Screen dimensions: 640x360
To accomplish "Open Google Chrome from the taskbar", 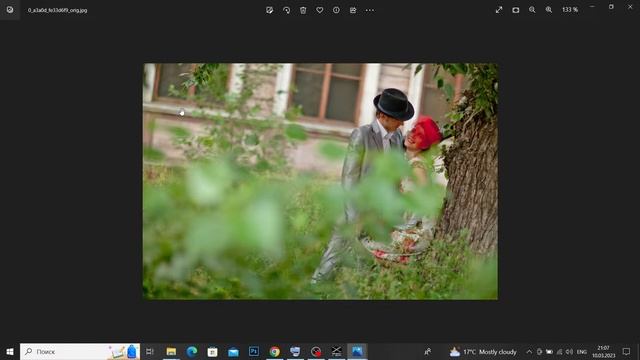I will (275, 351).
